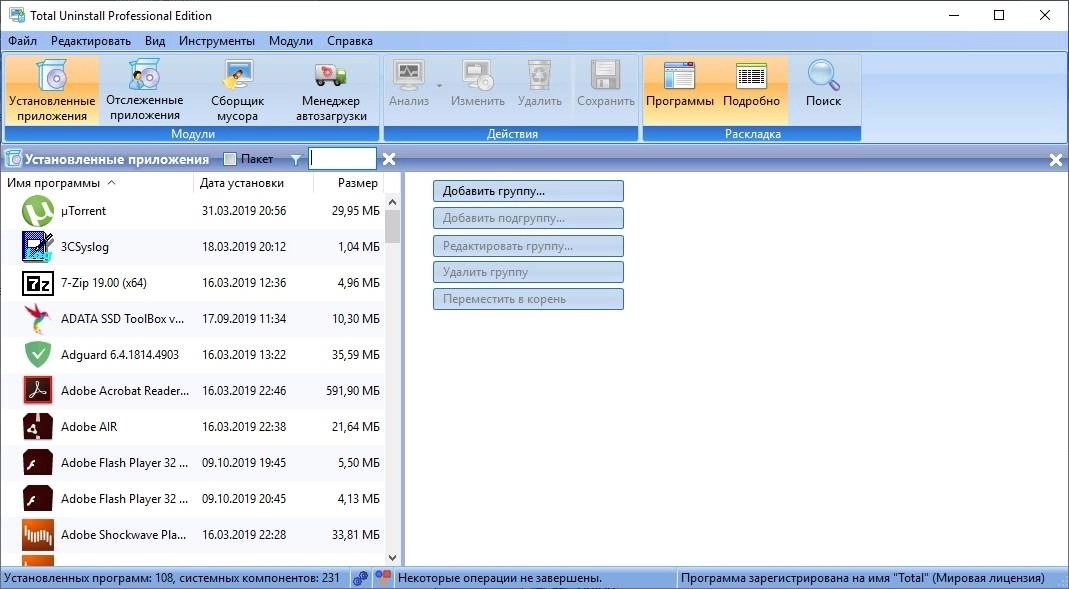Focus the filter text input field

(342, 159)
